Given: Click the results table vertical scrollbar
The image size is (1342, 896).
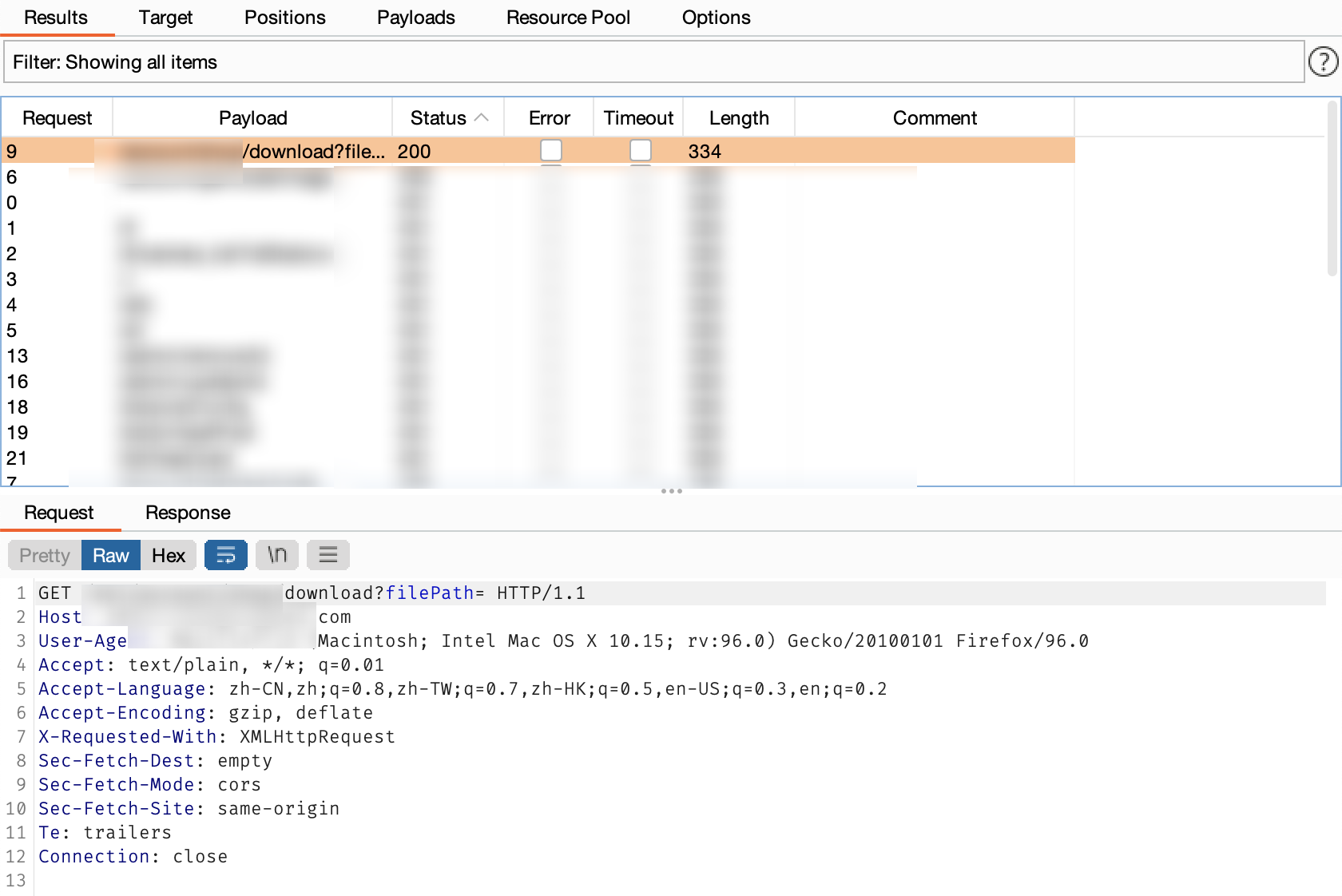Looking at the screenshot, I should tap(1332, 188).
